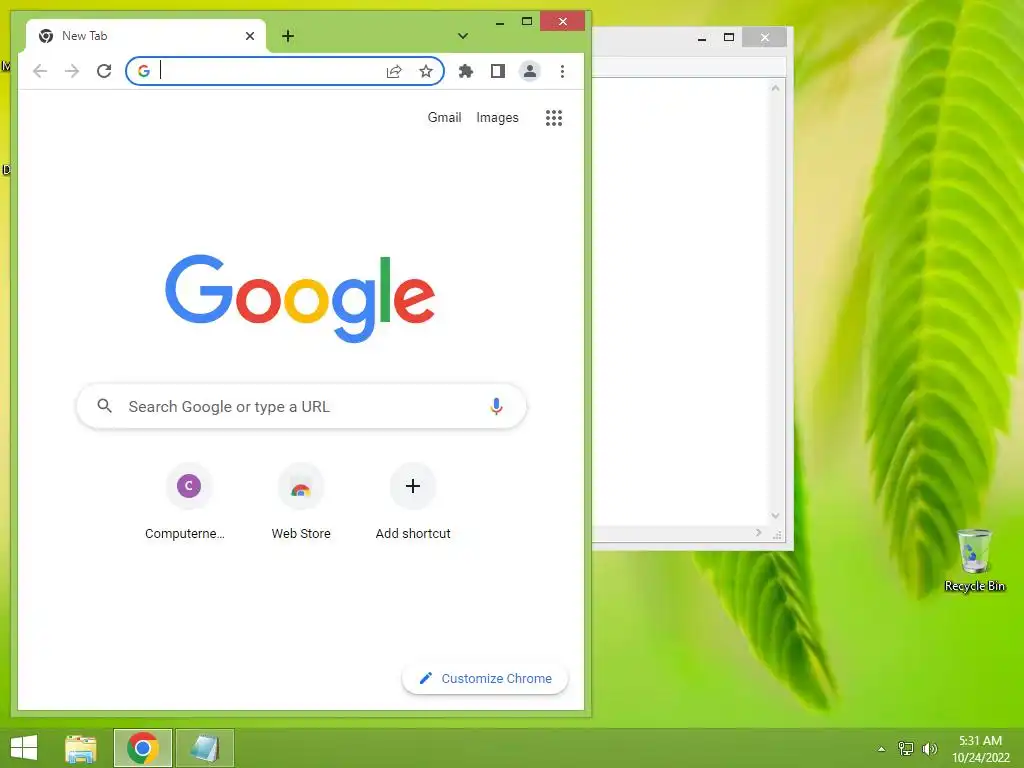Viewport: 1024px width, 768px height.
Task: Open the profile avatar menu
Action: tap(530, 71)
